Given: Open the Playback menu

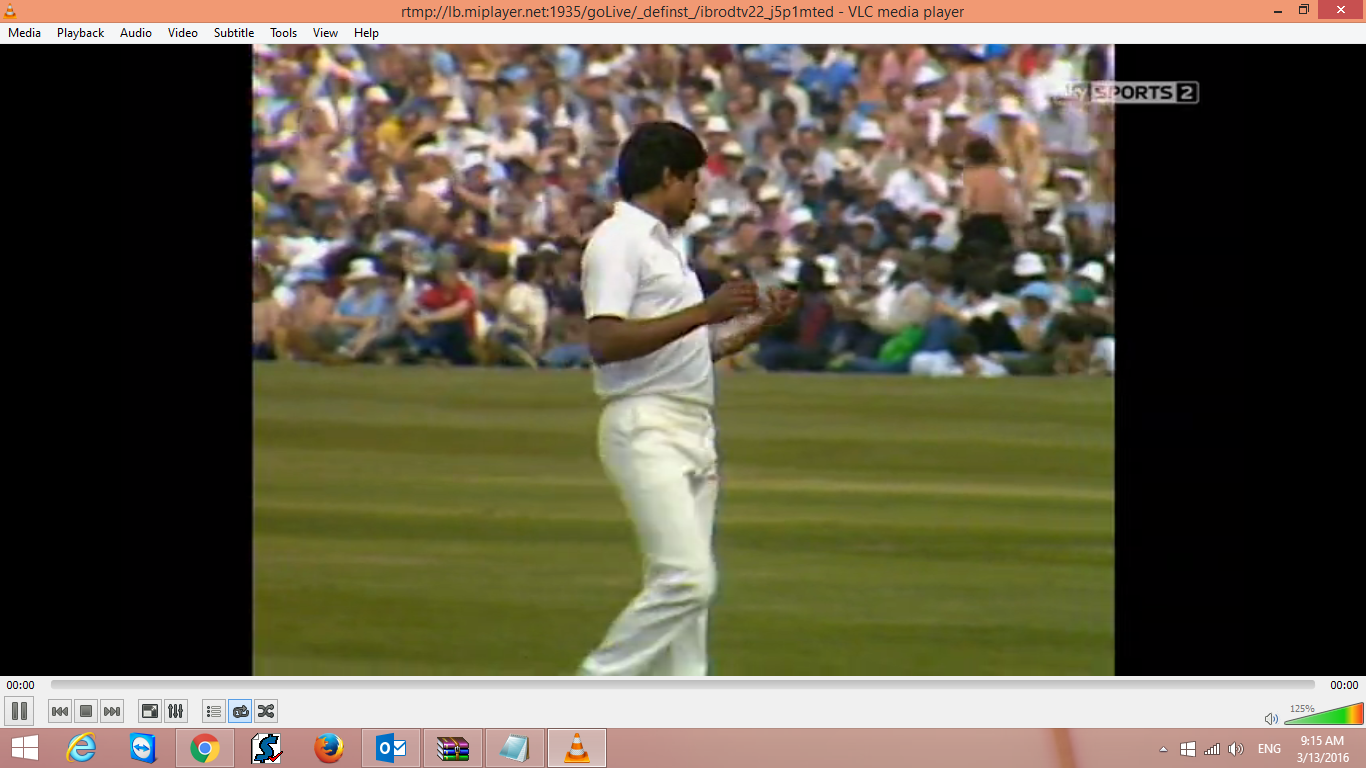Looking at the screenshot, I should coord(80,33).
